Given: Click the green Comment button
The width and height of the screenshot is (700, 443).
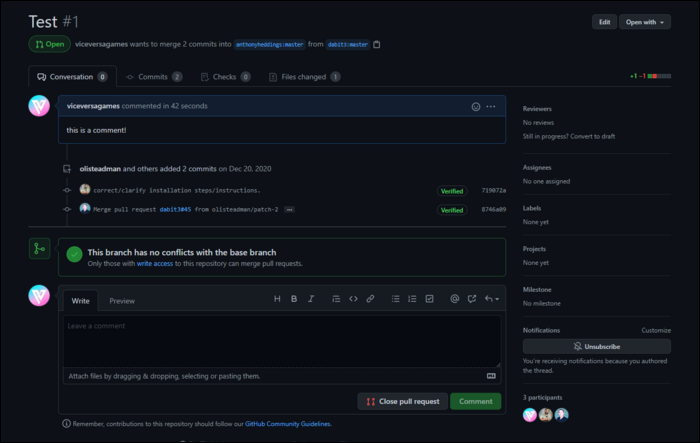Looking at the screenshot, I should [475, 401].
